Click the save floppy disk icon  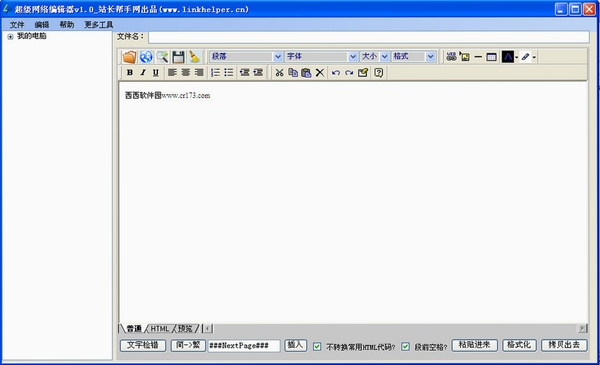coord(178,57)
